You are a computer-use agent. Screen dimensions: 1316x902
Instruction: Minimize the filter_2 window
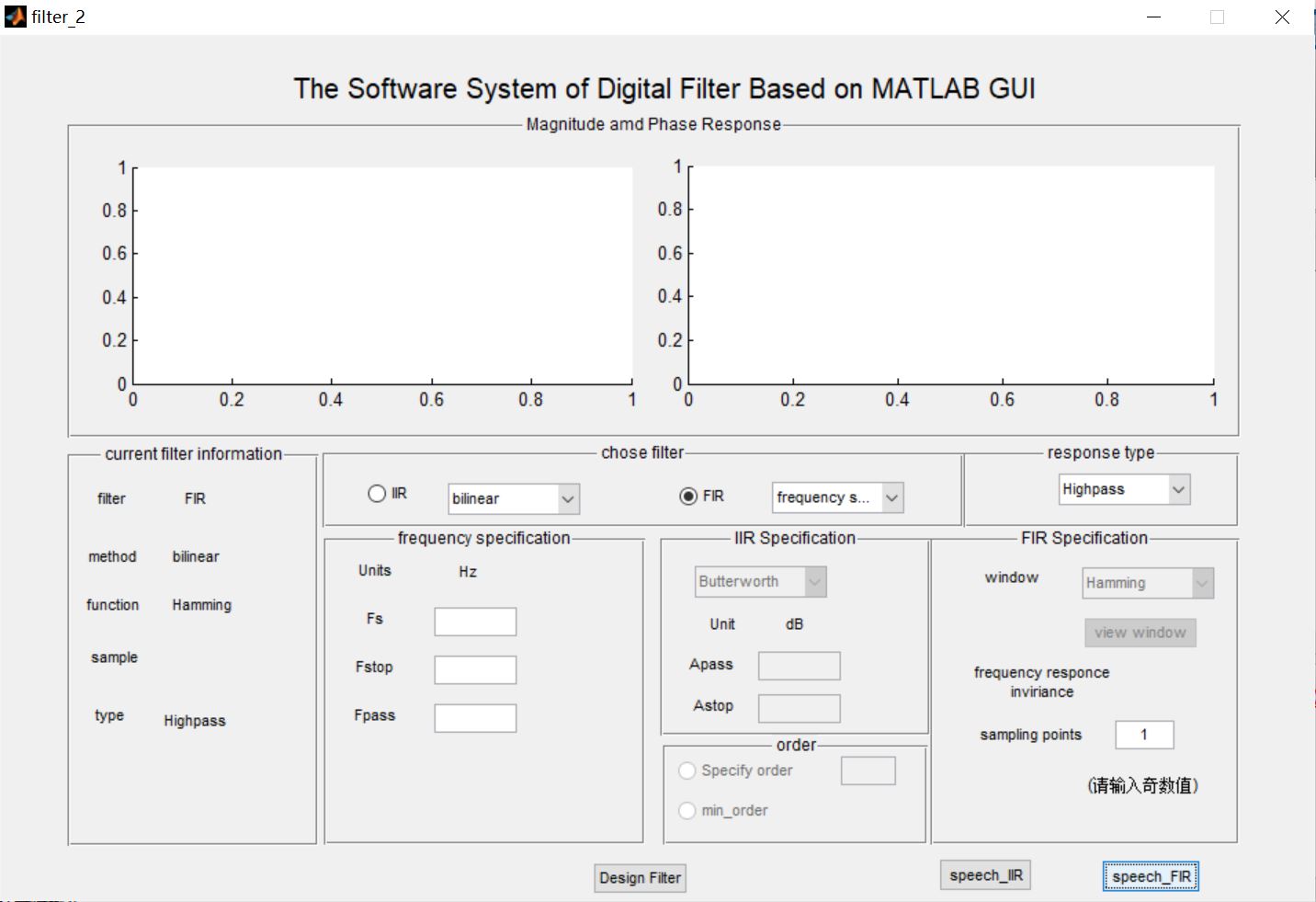(1154, 17)
